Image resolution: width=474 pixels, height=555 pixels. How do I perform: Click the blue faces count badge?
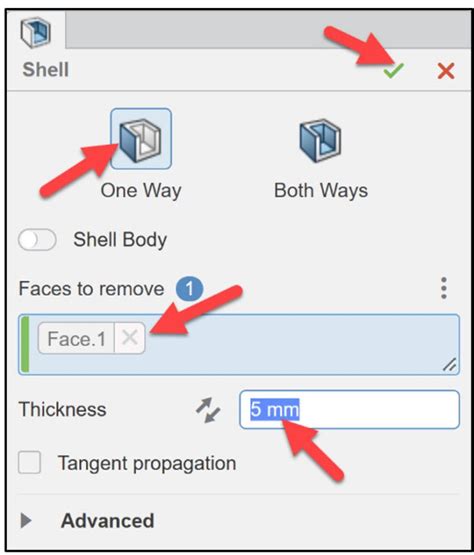189,289
